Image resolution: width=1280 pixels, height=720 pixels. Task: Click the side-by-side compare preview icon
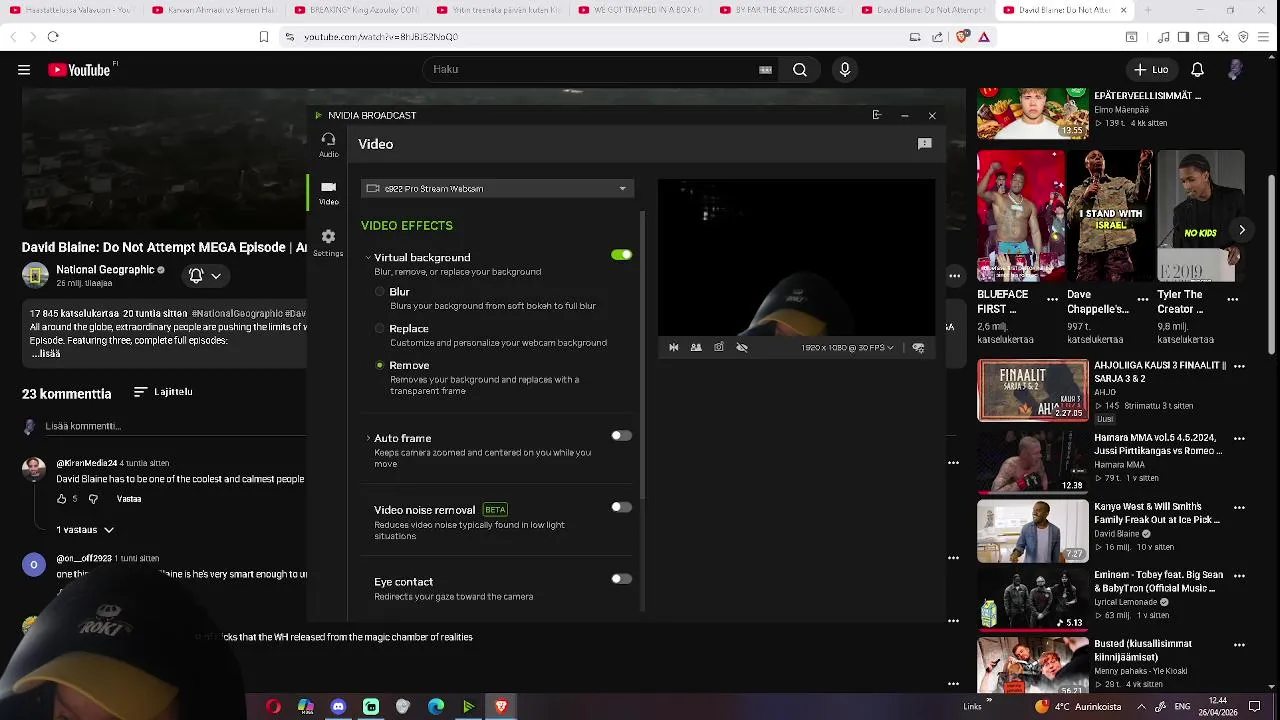[696, 348]
